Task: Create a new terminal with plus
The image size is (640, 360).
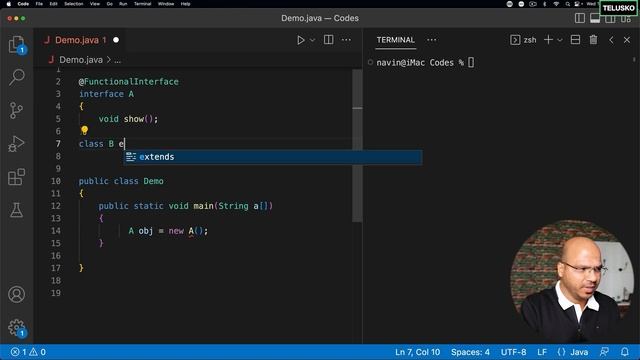Action: [549, 40]
